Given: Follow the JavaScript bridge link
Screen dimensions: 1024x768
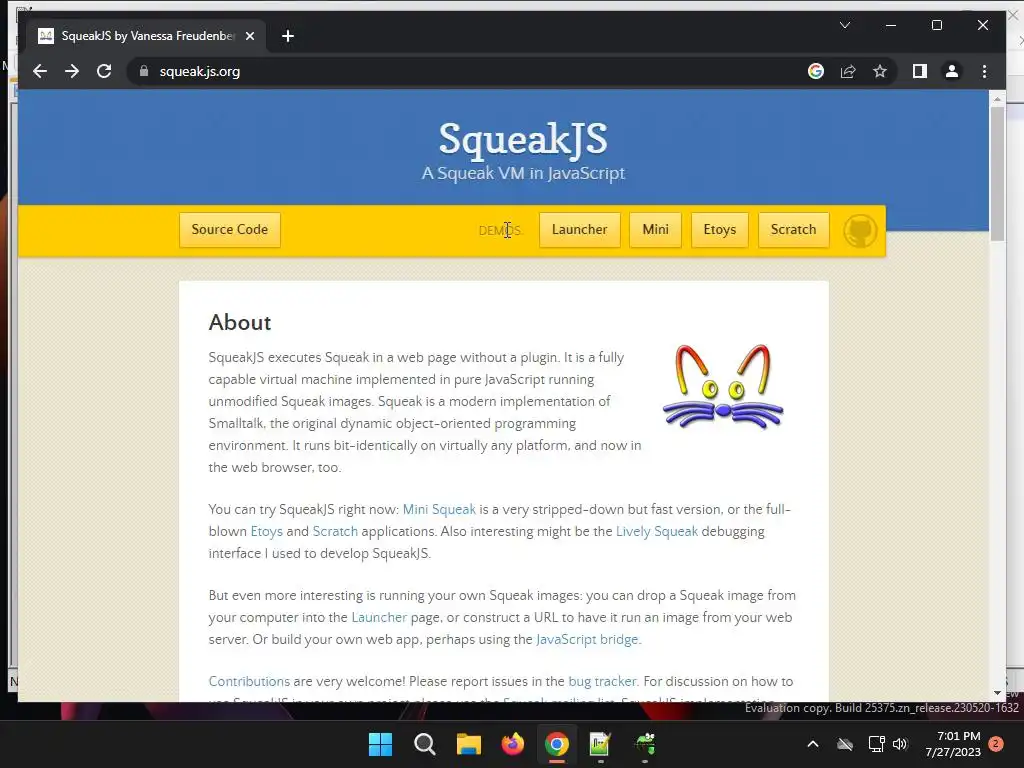Looking at the screenshot, I should pyautogui.click(x=587, y=639).
